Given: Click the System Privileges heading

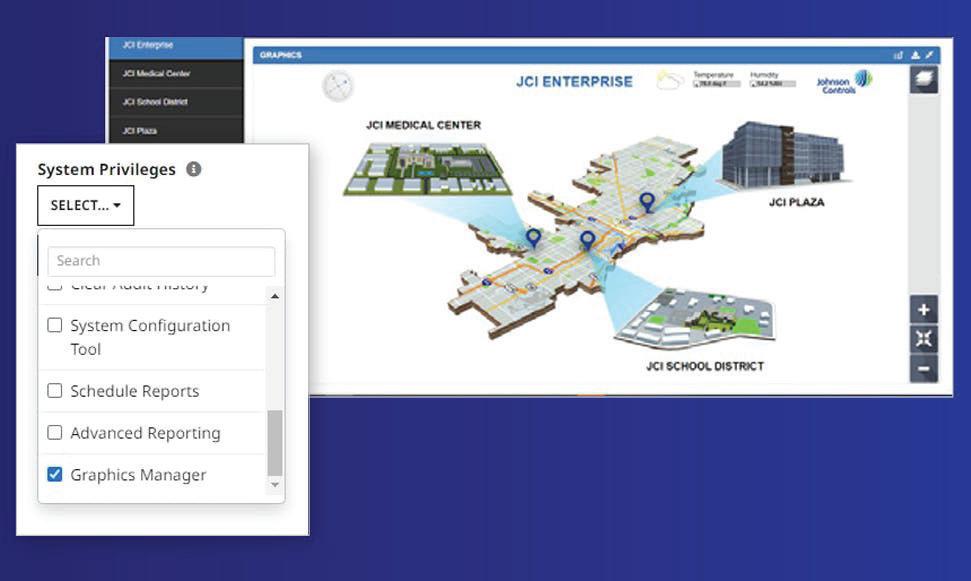Looking at the screenshot, I should tap(107, 169).
